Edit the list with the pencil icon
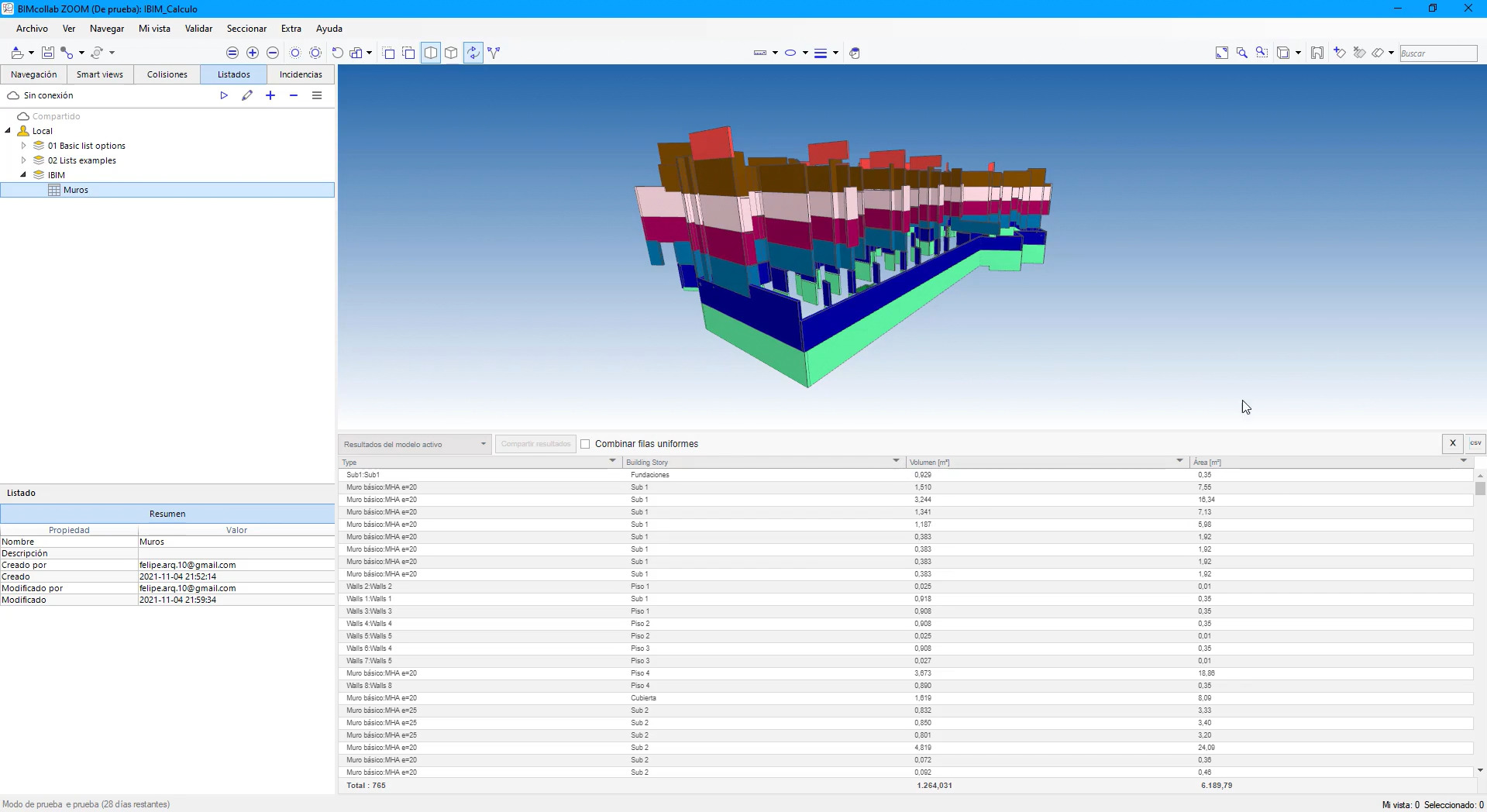Image resolution: width=1487 pixels, height=812 pixels. pos(247,95)
